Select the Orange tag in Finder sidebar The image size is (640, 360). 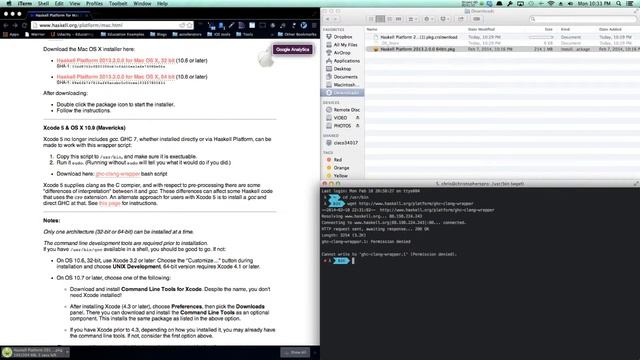click(x=342, y=168)
